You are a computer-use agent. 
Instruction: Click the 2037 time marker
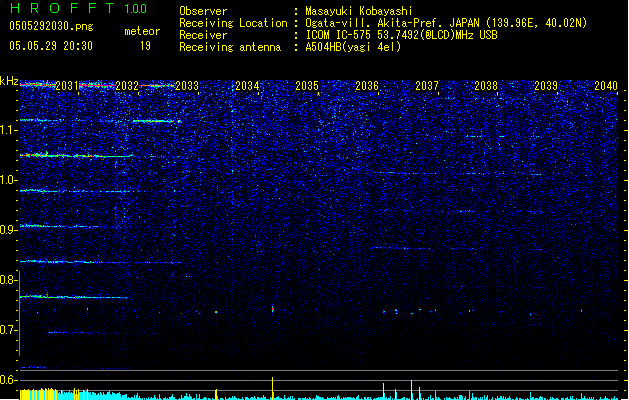[x=427, y=86]
